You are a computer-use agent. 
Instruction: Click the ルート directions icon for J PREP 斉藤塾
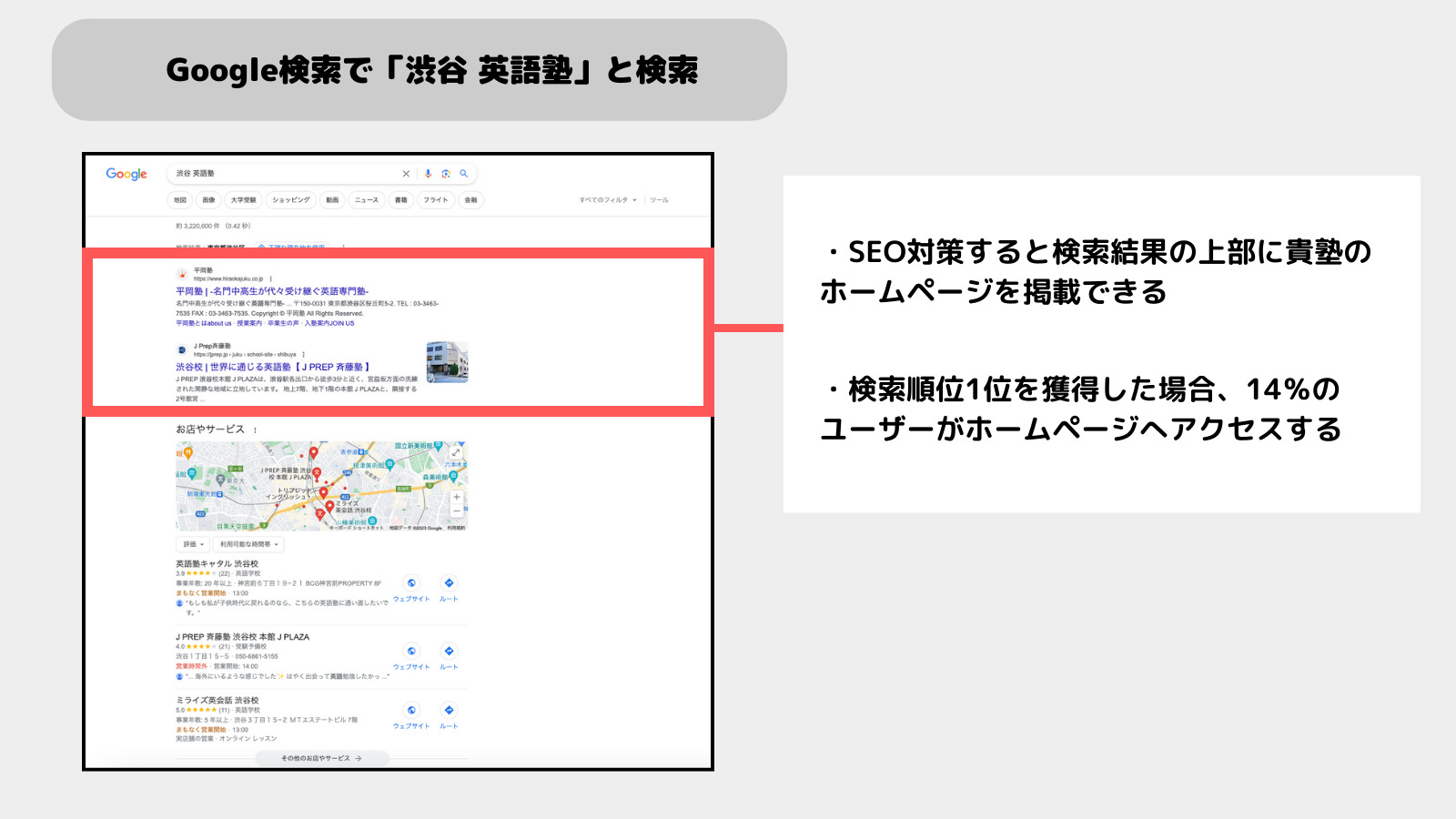(x=449, y=651)
